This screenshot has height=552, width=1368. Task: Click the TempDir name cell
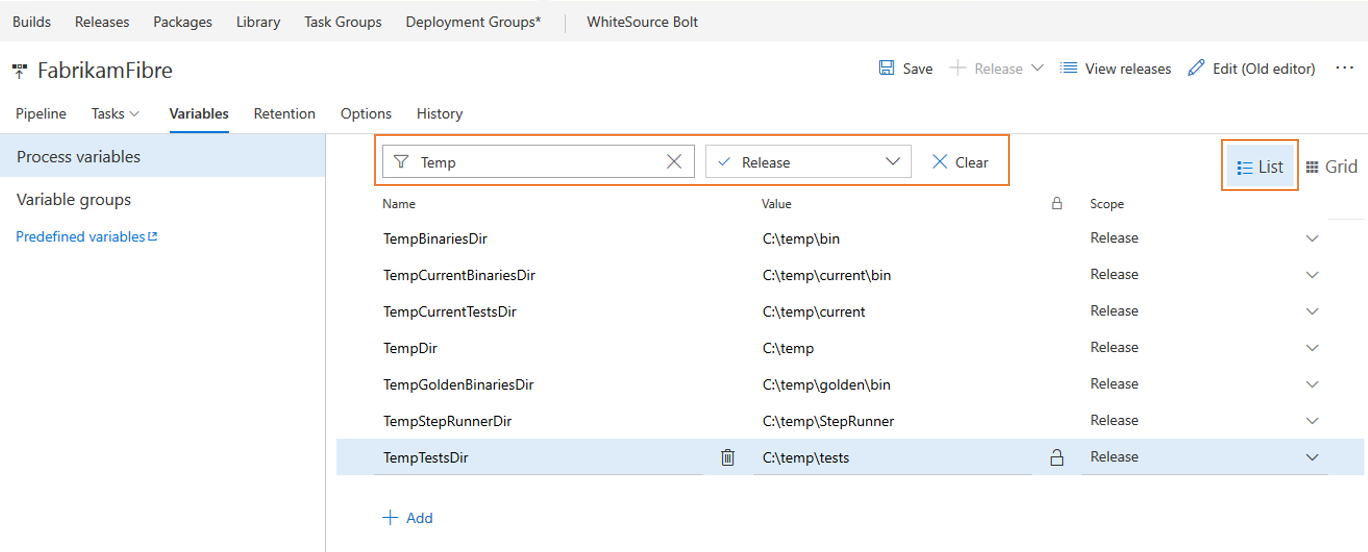click(410, 348)
